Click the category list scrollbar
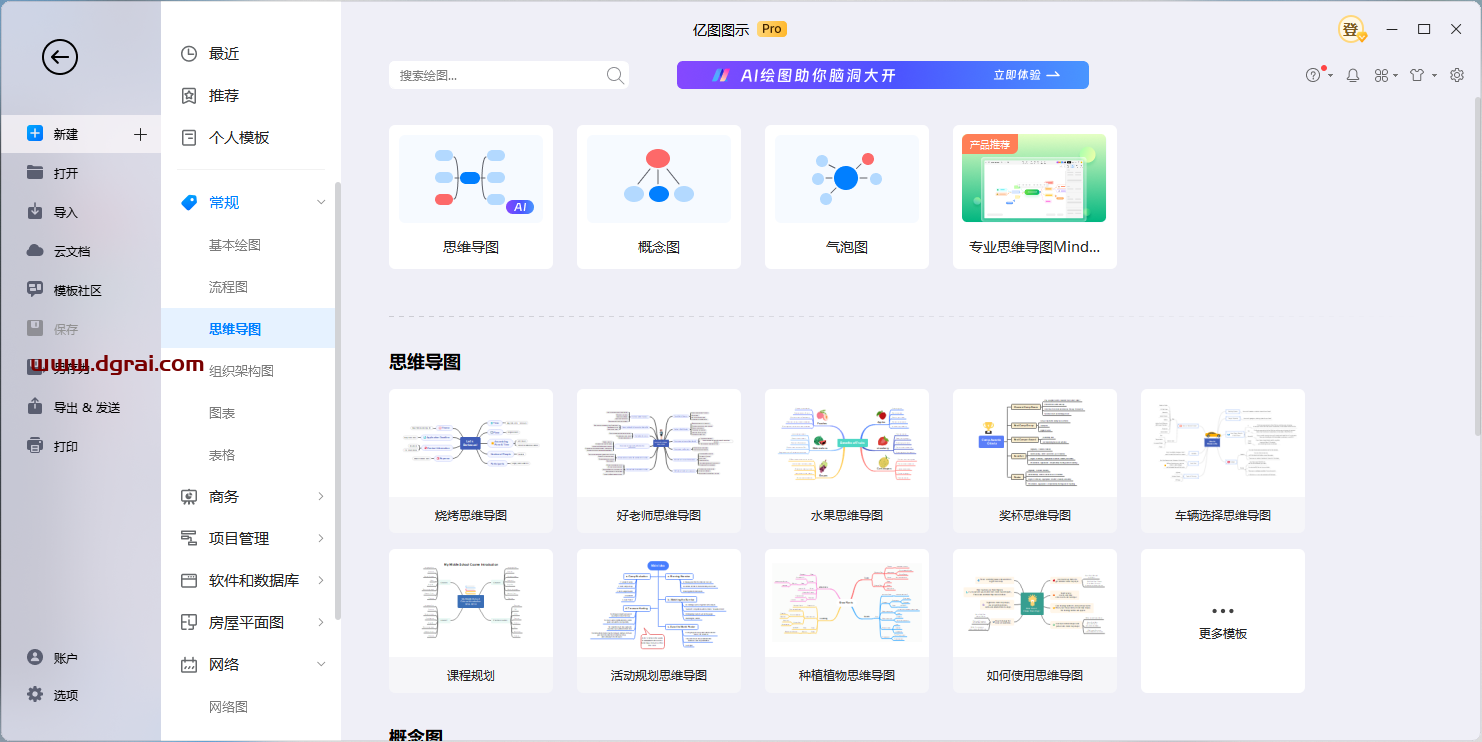This screenshot has width=1482, height=742. tap(338, 400)
